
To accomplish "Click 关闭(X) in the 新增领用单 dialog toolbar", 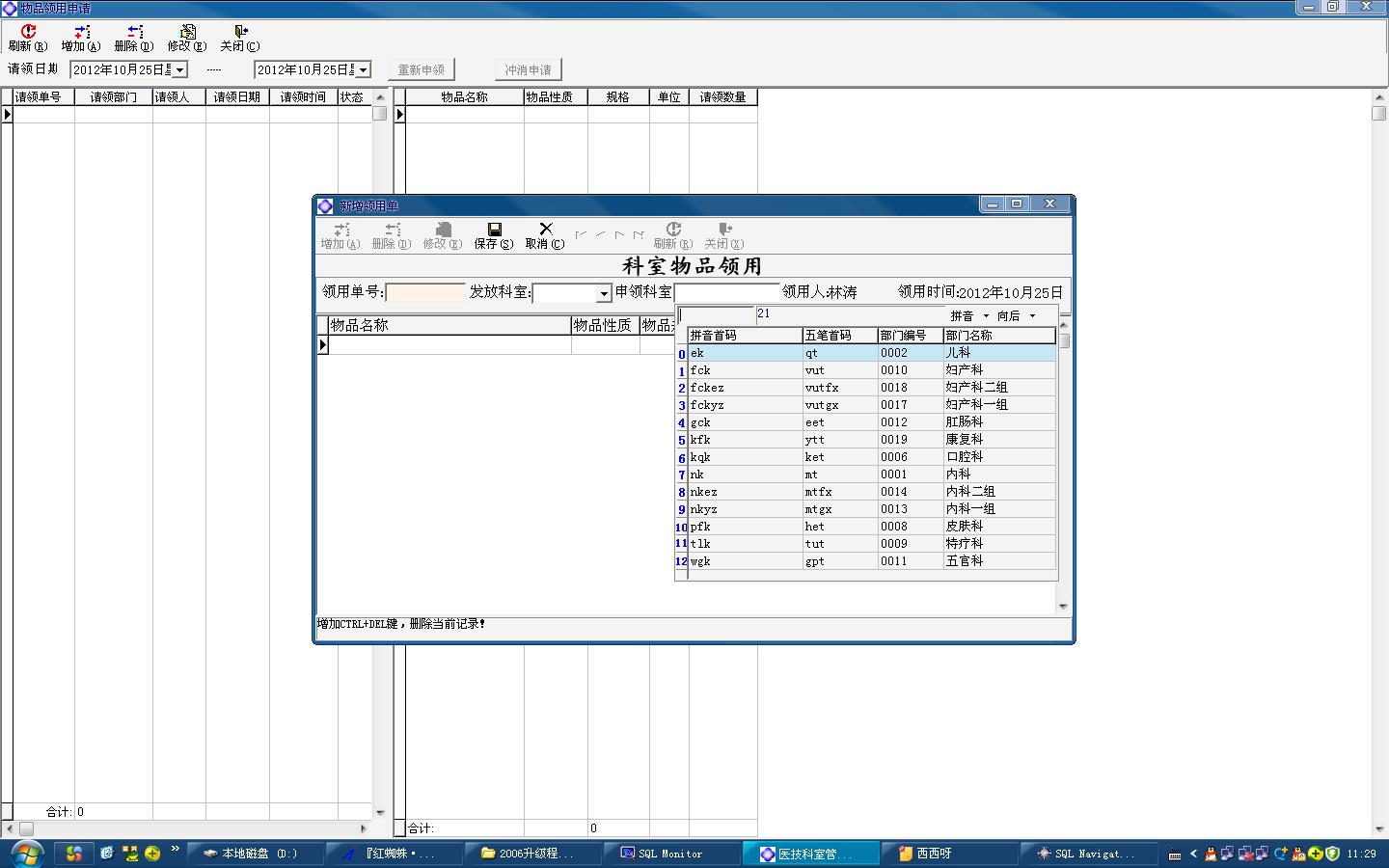I will (x=724, y=236).
